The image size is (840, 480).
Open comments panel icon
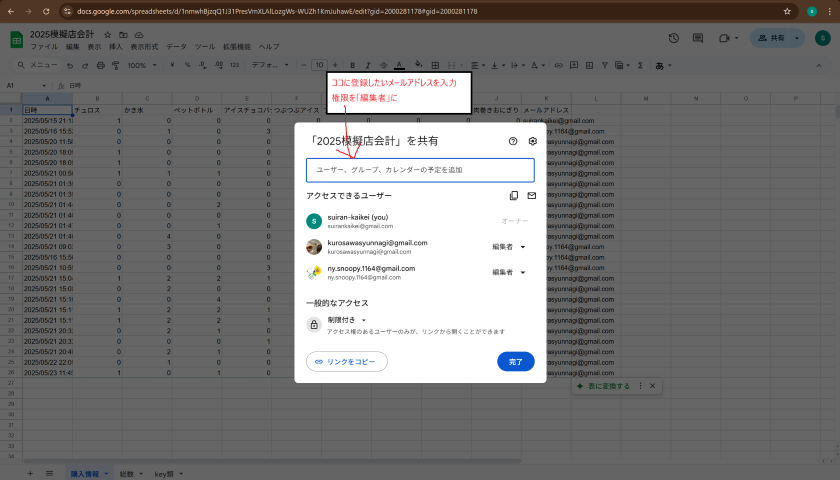pyautogui.click(x=698, y=38)
